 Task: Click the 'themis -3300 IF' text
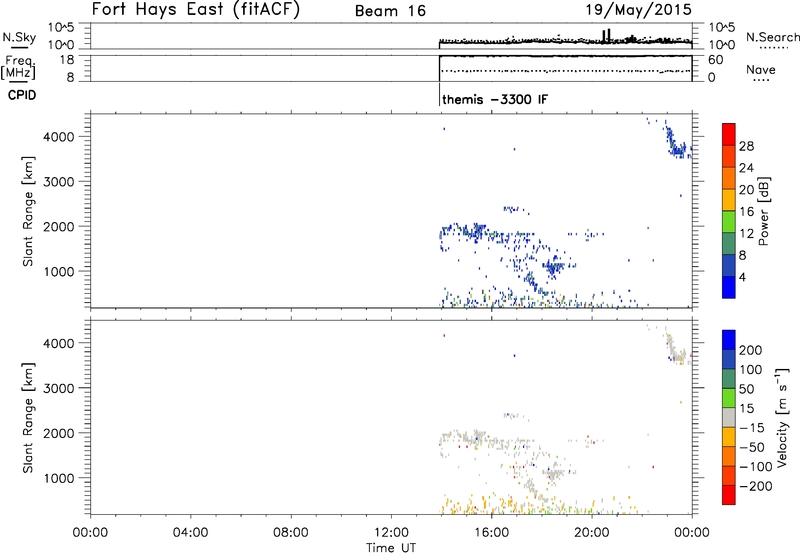tap(495, 99)
